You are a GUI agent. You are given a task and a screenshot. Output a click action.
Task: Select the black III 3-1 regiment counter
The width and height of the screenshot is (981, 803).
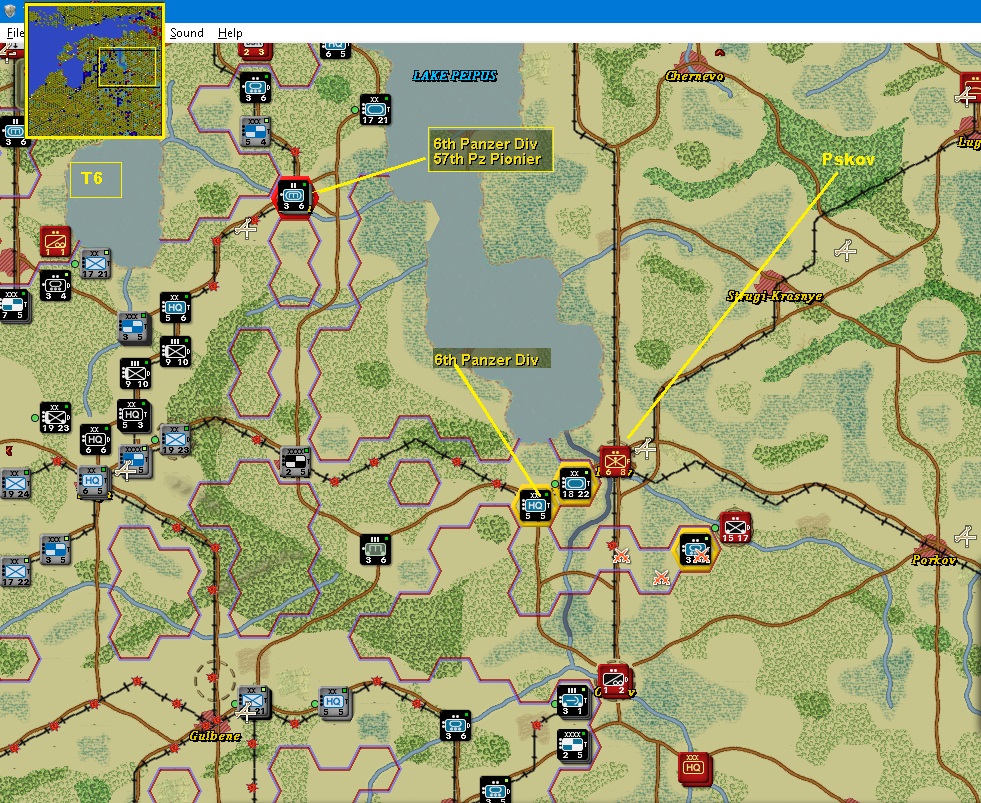pos(573,701)
